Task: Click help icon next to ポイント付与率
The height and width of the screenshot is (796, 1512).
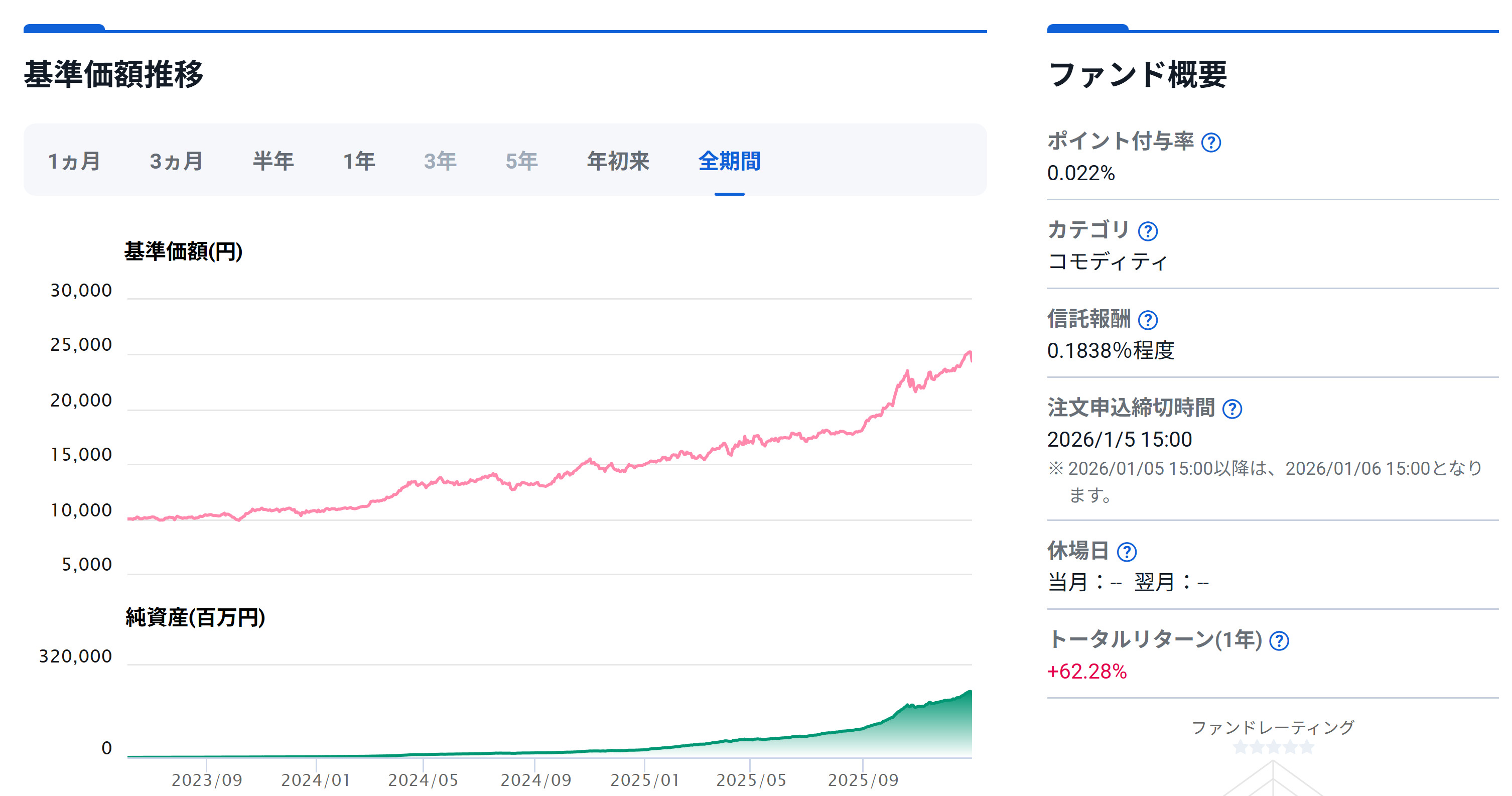Action: pos(1211,143)
